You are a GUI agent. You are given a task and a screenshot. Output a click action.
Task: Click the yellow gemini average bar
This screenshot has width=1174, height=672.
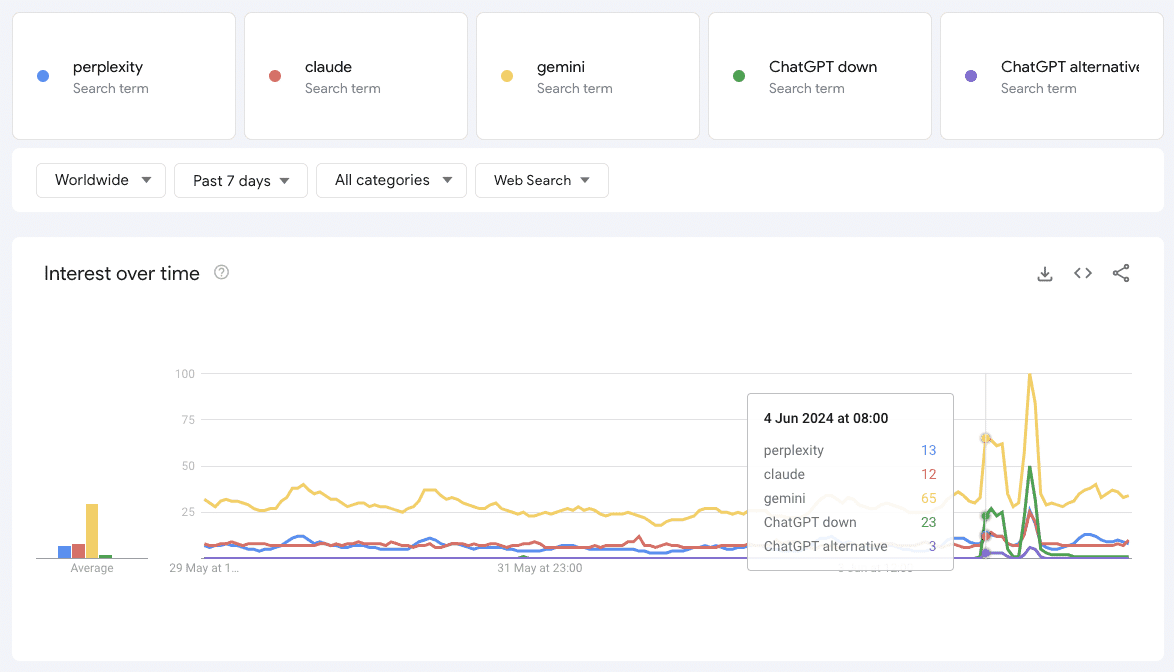(92, 531)
